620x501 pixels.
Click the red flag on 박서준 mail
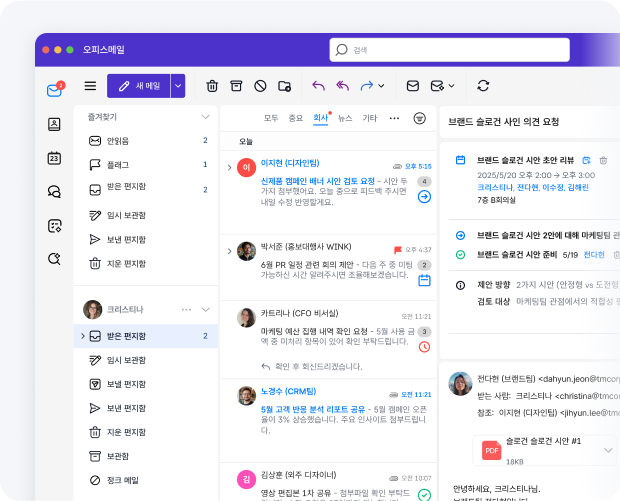pos(398,250)
